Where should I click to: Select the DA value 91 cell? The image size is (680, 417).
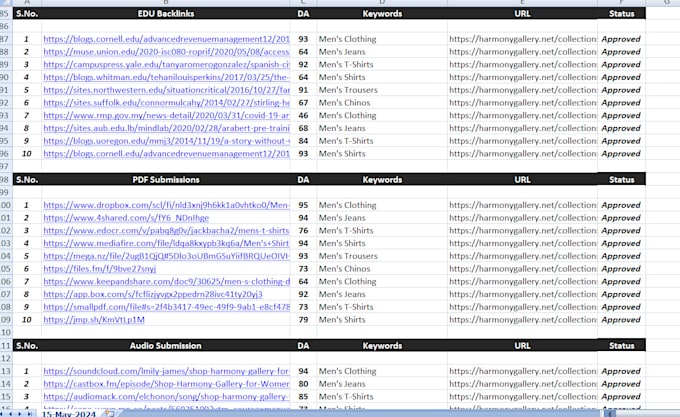click(303, 90)
